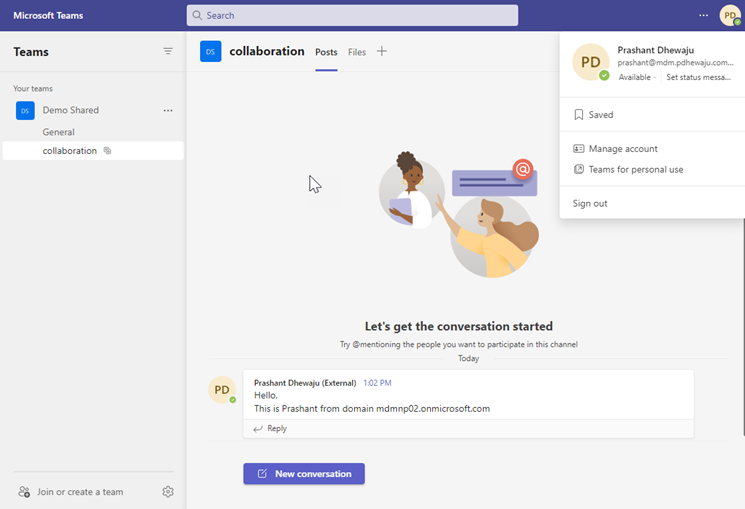Click the Microsoft Teams title
The height and width of the screenshot is (509, 745).
pos(48,15)
